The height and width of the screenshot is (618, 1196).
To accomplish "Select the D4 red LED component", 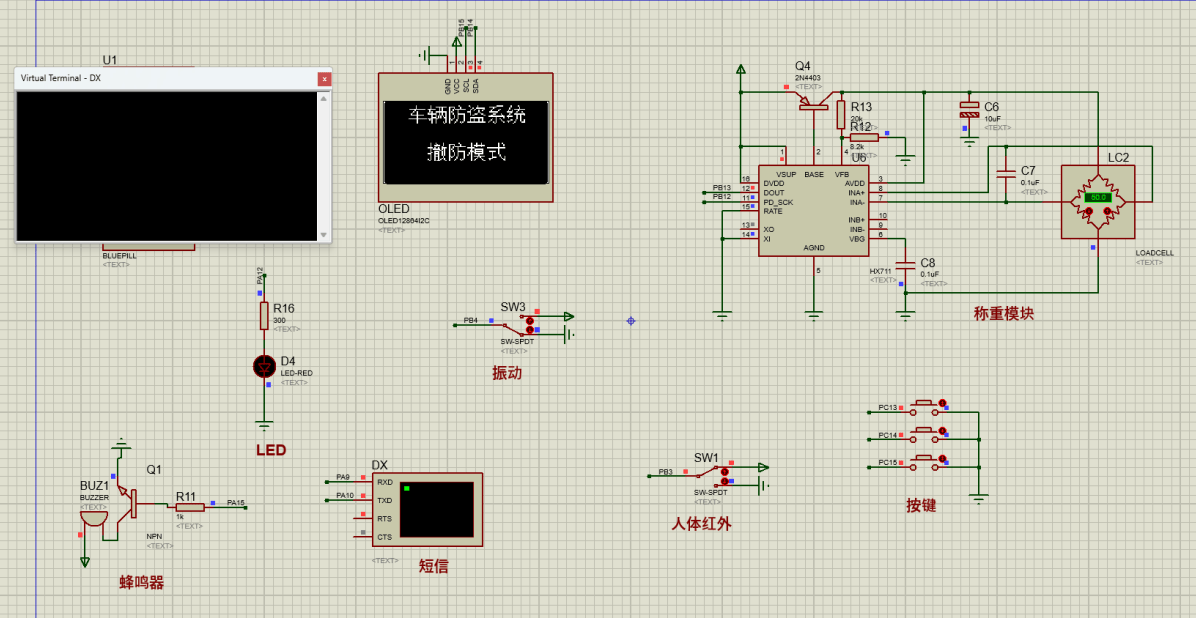I will (x=264, y=367).
